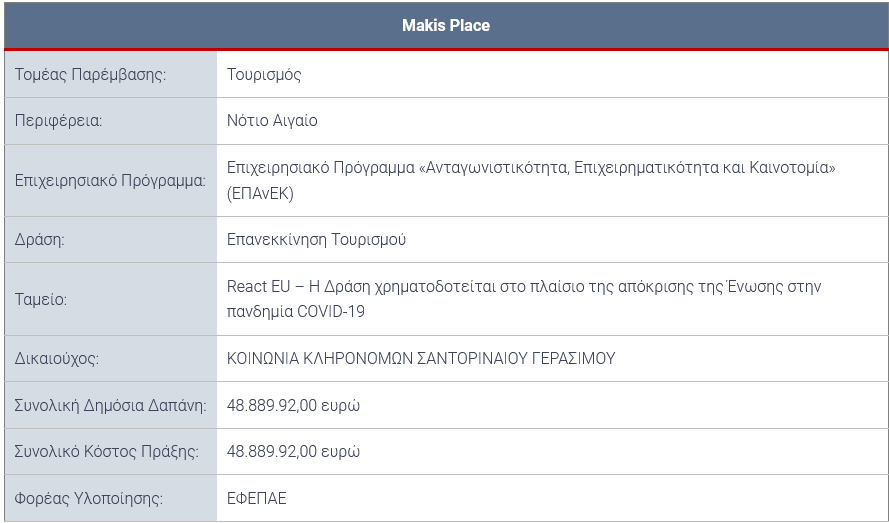This screenshot has height=523, width=889.
Task: Select the Φορέας Υλοποίησης label
Action: pos(88,499)
